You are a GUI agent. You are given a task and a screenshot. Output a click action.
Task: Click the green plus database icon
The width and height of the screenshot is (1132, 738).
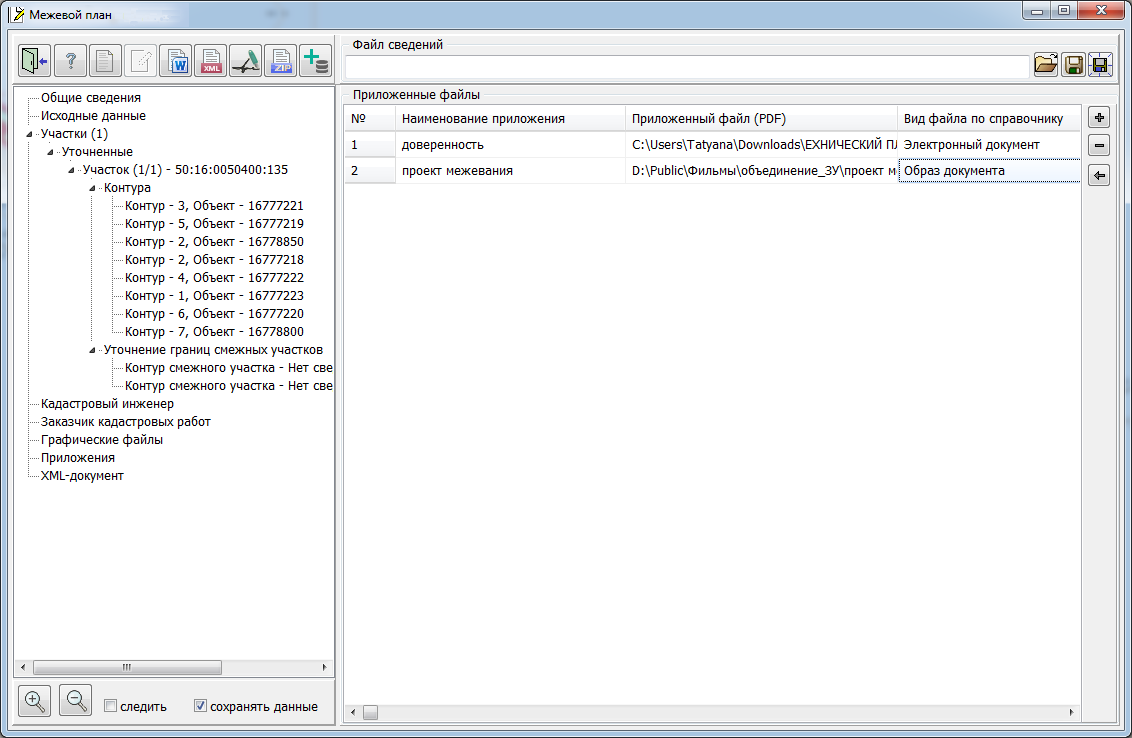coord(316,62)
